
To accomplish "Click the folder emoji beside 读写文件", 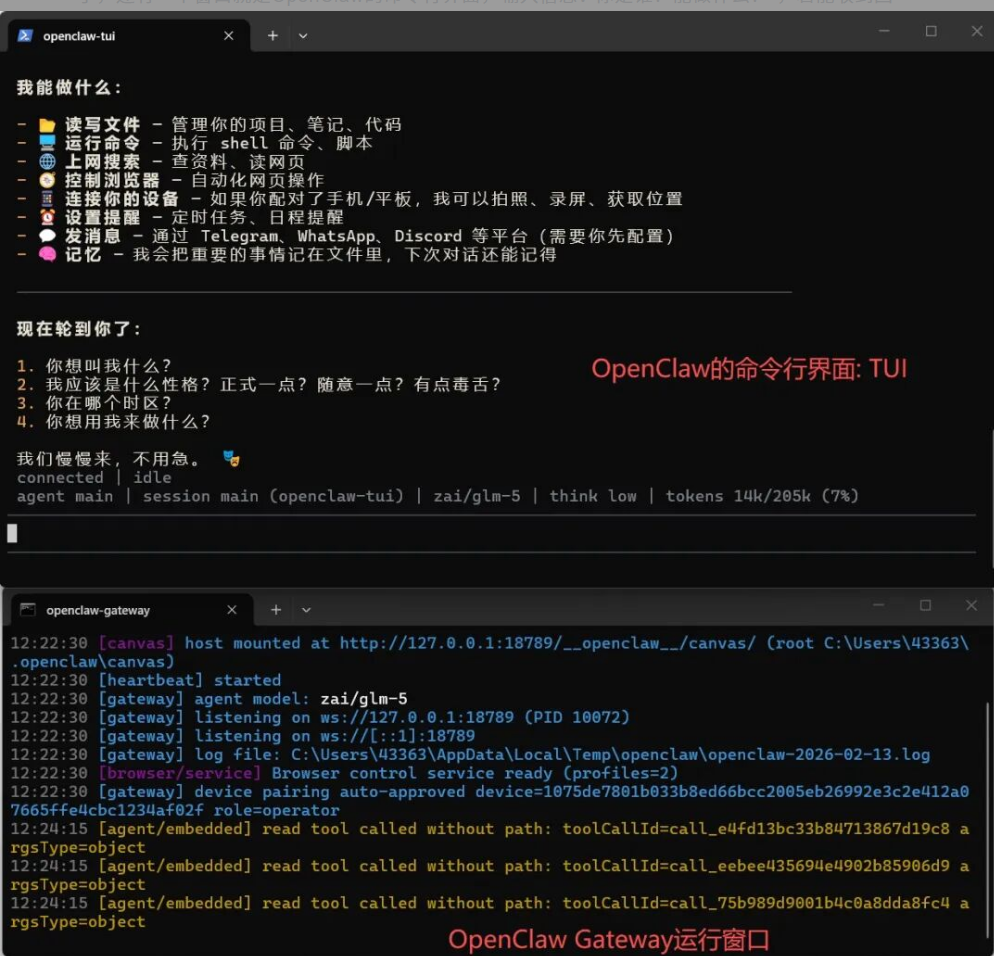I will pyautogui.click(x=47, y=124).
